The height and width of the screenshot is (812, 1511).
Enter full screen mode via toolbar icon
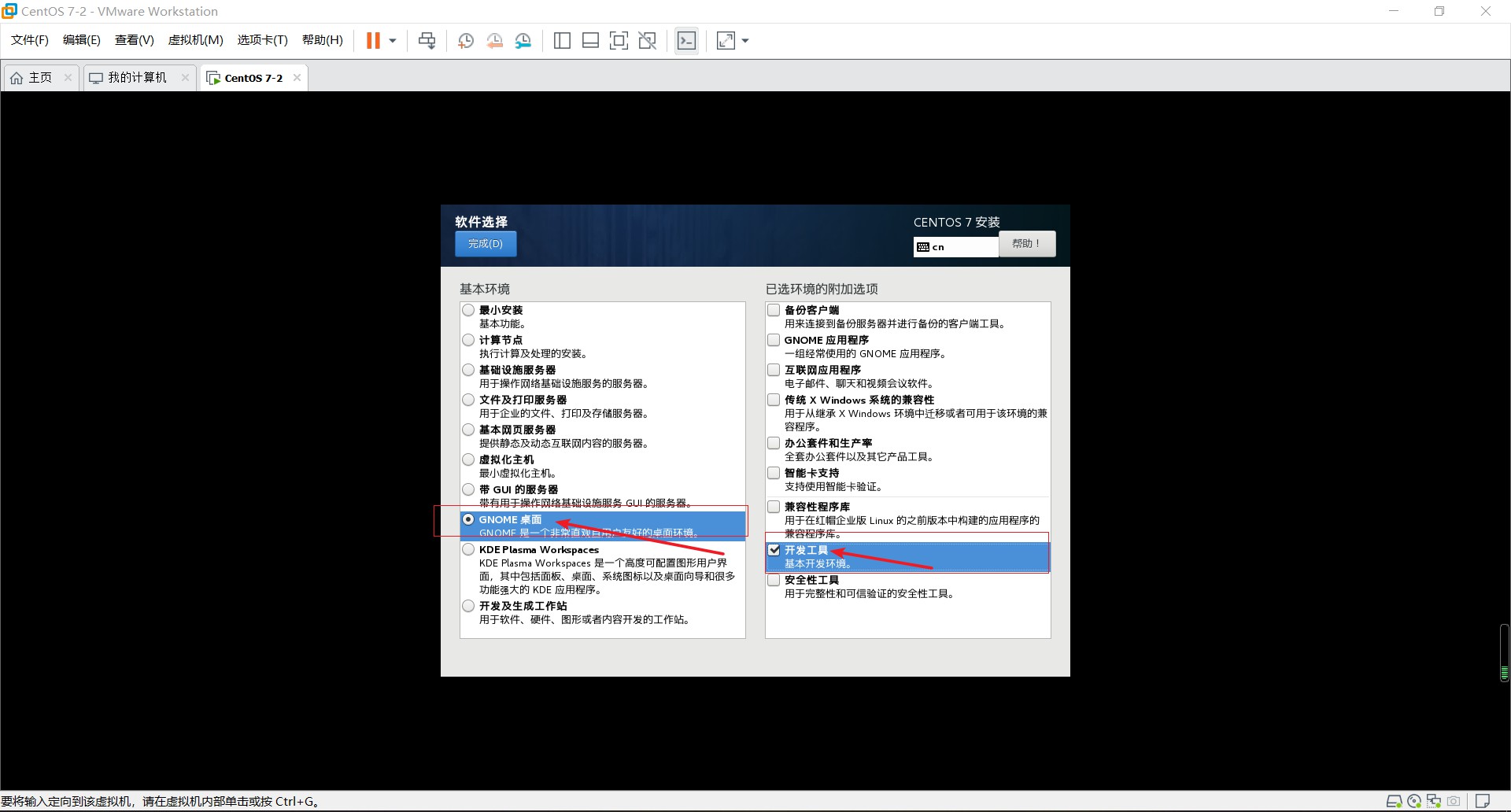tap(619, 41)
